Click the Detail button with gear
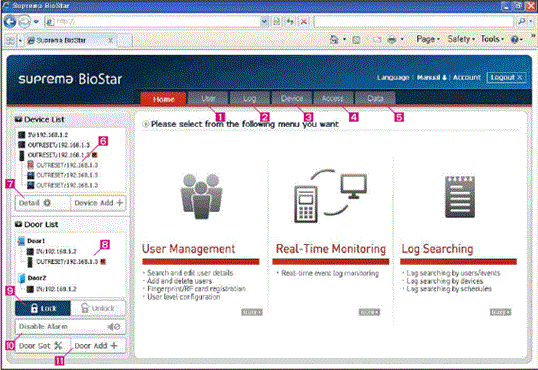Screen dimensions: 538x370 point(43,203)
